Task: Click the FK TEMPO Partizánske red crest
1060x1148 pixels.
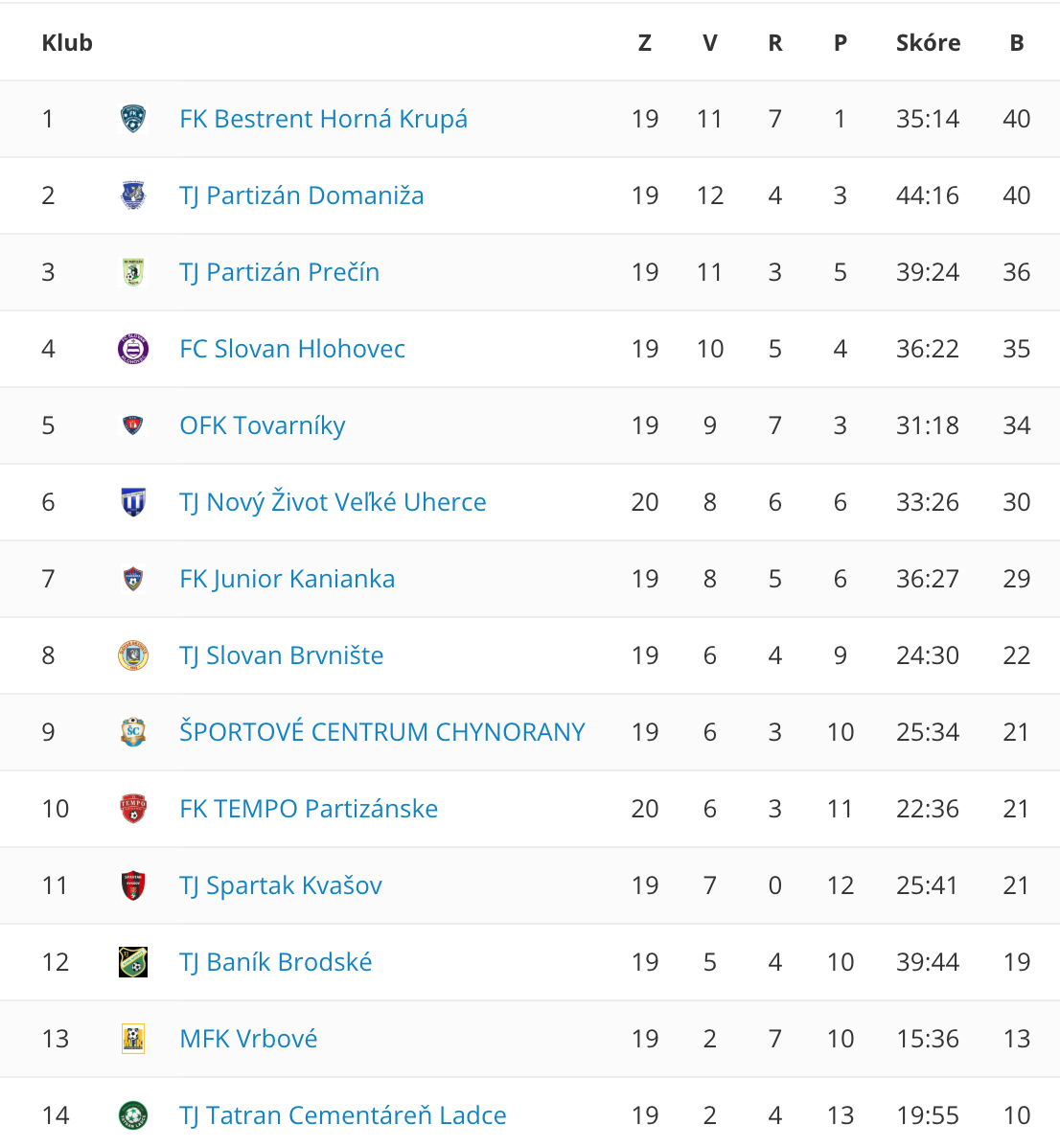Action: 133,809
